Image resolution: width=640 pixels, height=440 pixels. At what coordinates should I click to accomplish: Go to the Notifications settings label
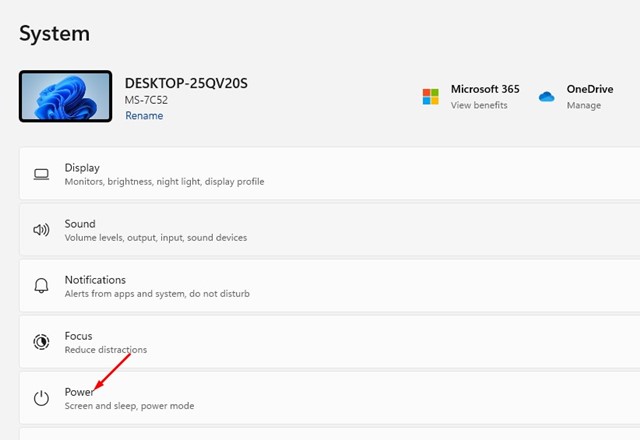[x=95, y=279]
